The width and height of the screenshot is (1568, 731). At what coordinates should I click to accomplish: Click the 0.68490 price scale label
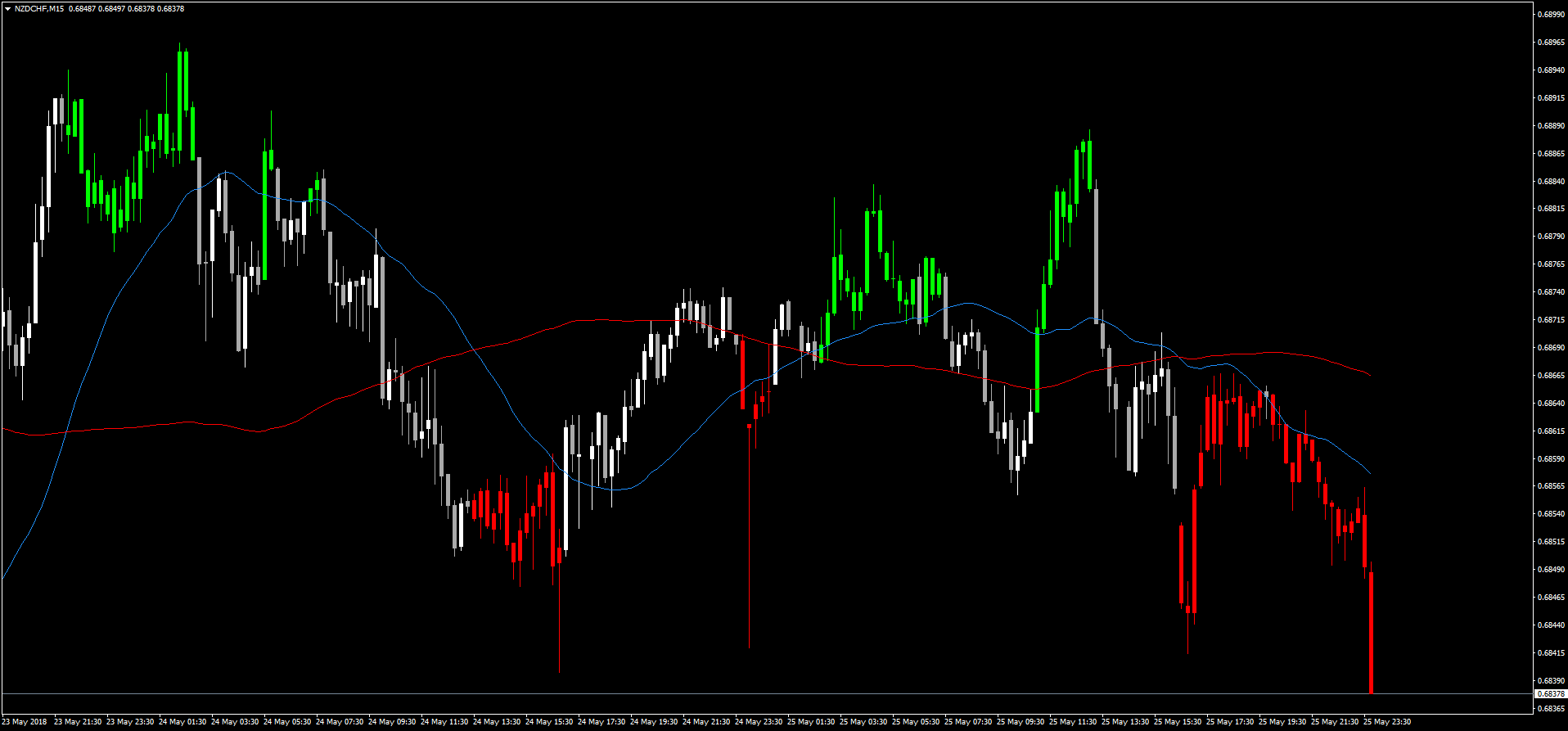[x=1551, y=570]
